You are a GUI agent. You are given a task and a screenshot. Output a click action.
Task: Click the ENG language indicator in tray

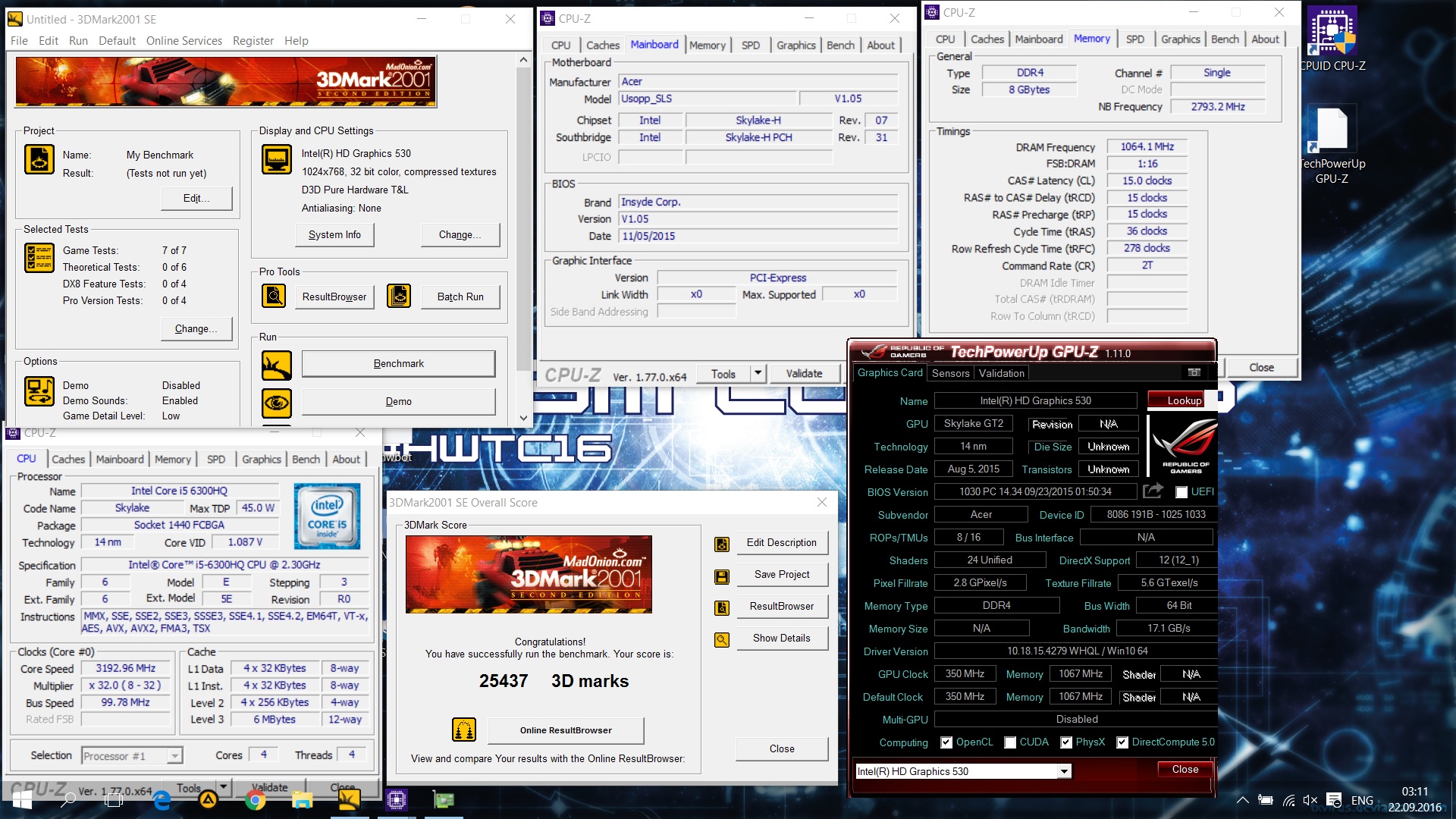1362,800
